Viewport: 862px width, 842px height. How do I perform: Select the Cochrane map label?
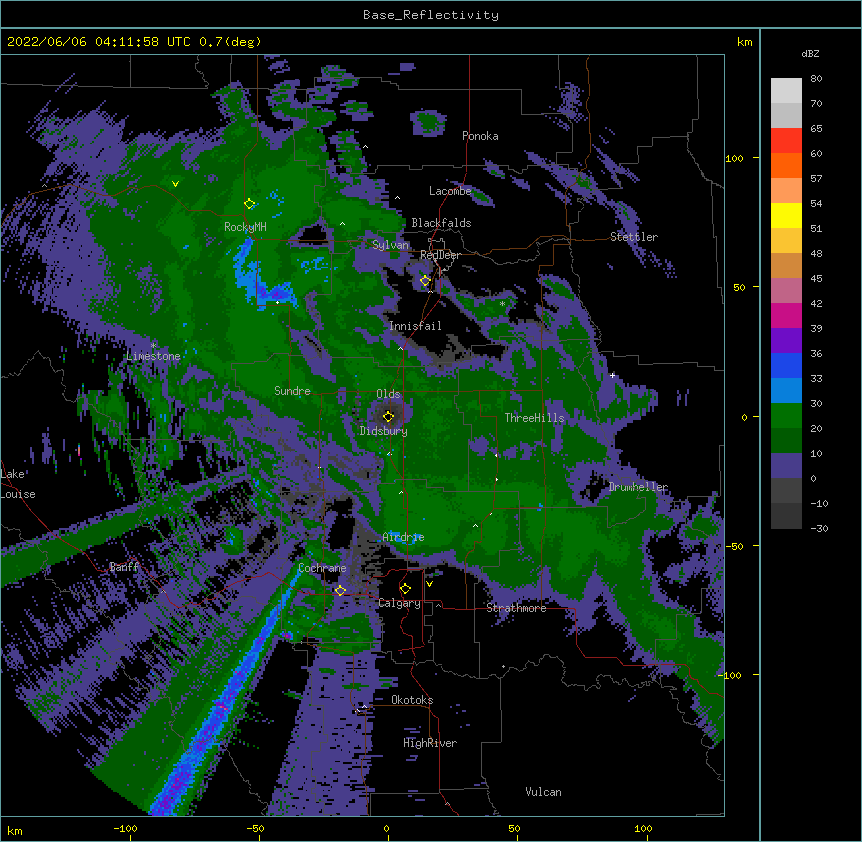coord(322,568)
